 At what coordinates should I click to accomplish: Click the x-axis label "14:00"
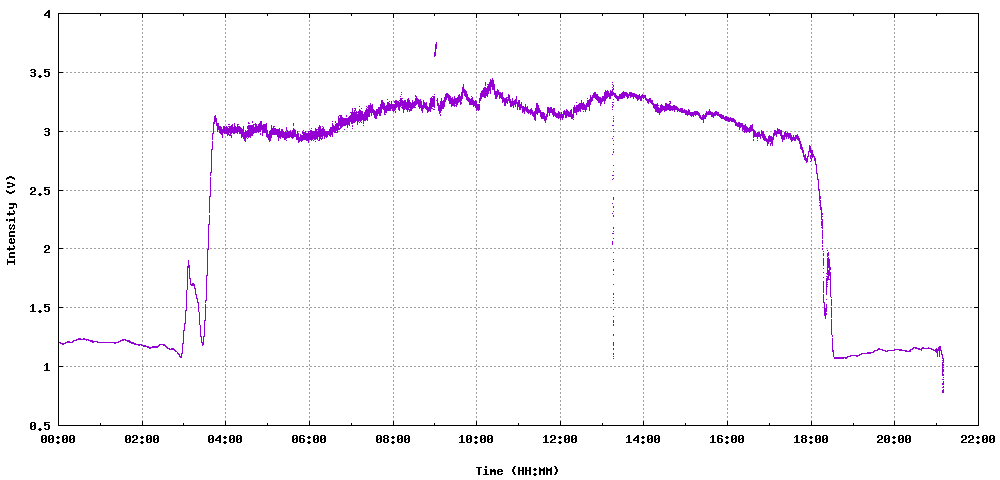click(643, 440)
